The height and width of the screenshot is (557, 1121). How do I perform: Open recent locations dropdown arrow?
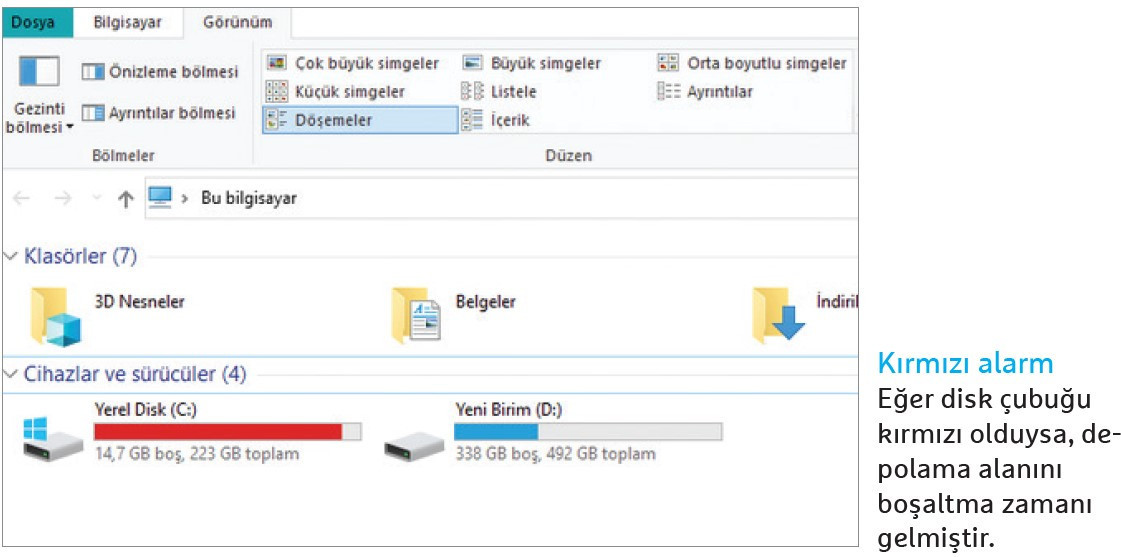97,198
